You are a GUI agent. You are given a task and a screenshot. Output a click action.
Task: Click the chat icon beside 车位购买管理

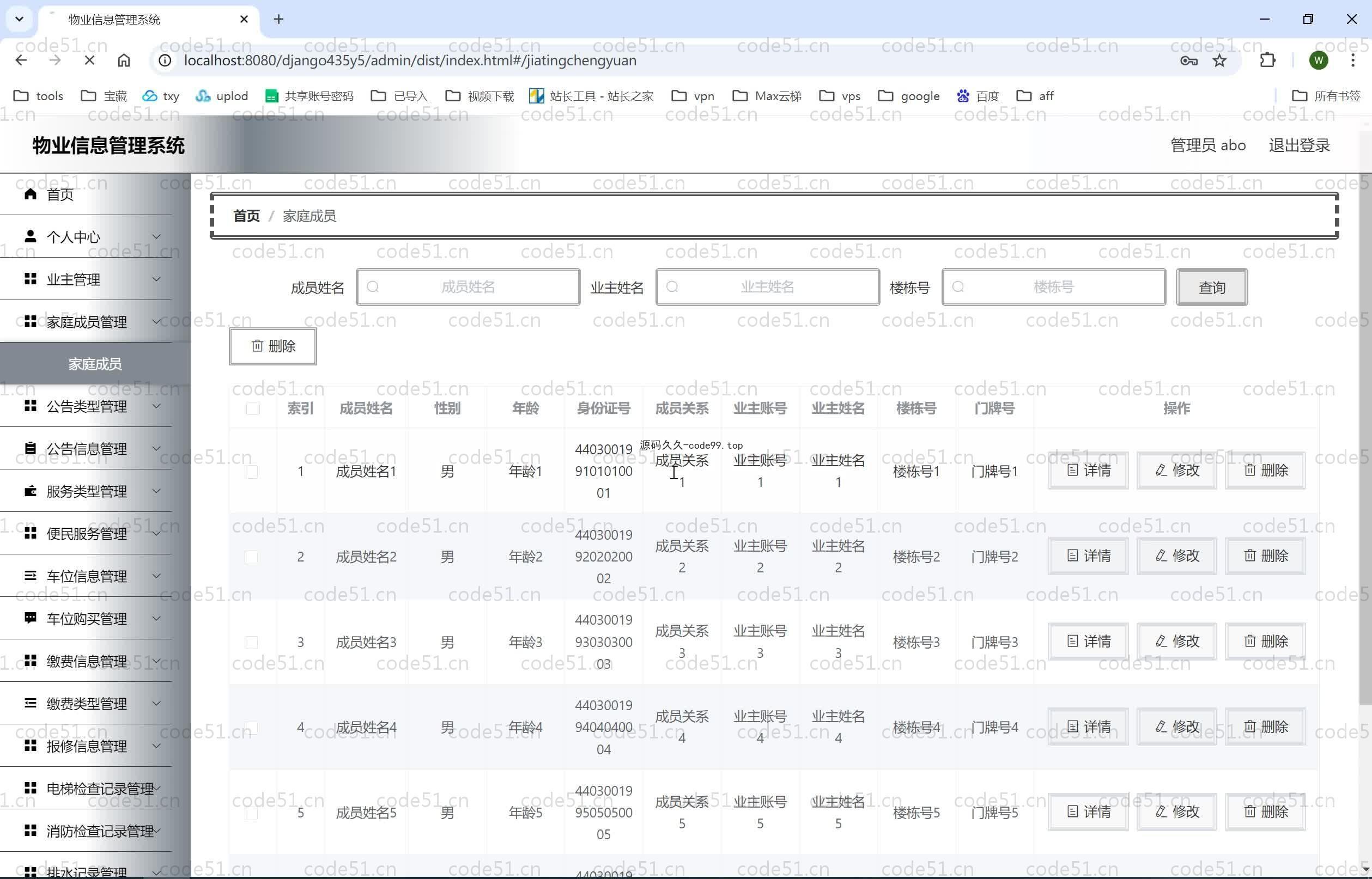tap(31, 618)
